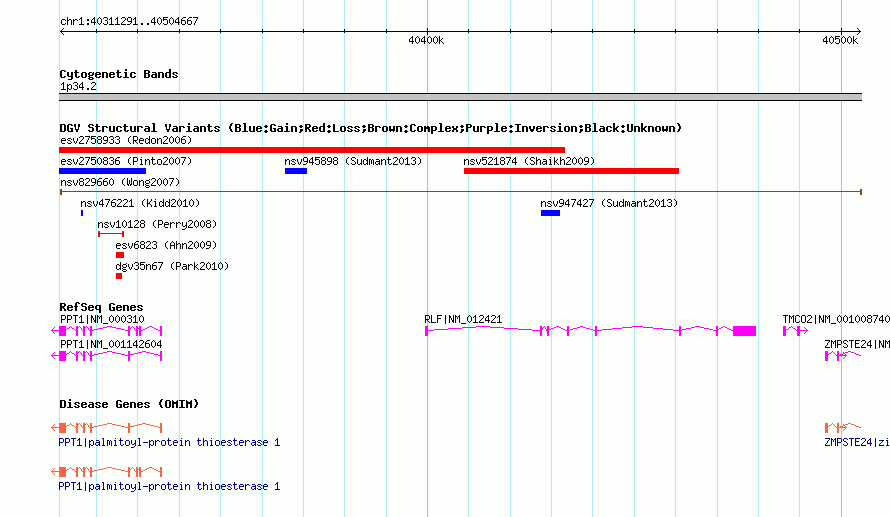Select the PPT1|NM_001142604 RefSeq gene glyph
The height and width of the screenshot is (517, 890).
click(107, 356)
